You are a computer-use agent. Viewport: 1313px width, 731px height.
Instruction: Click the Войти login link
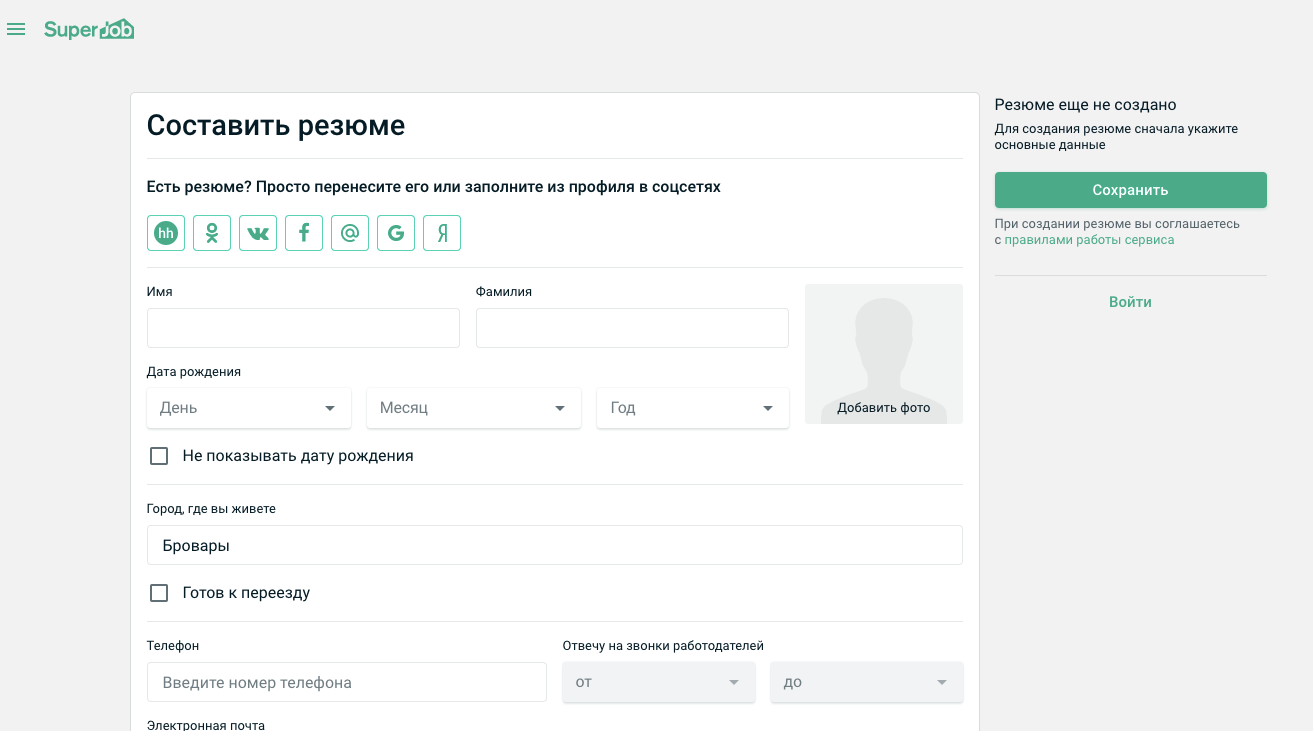pos(1130,302)
